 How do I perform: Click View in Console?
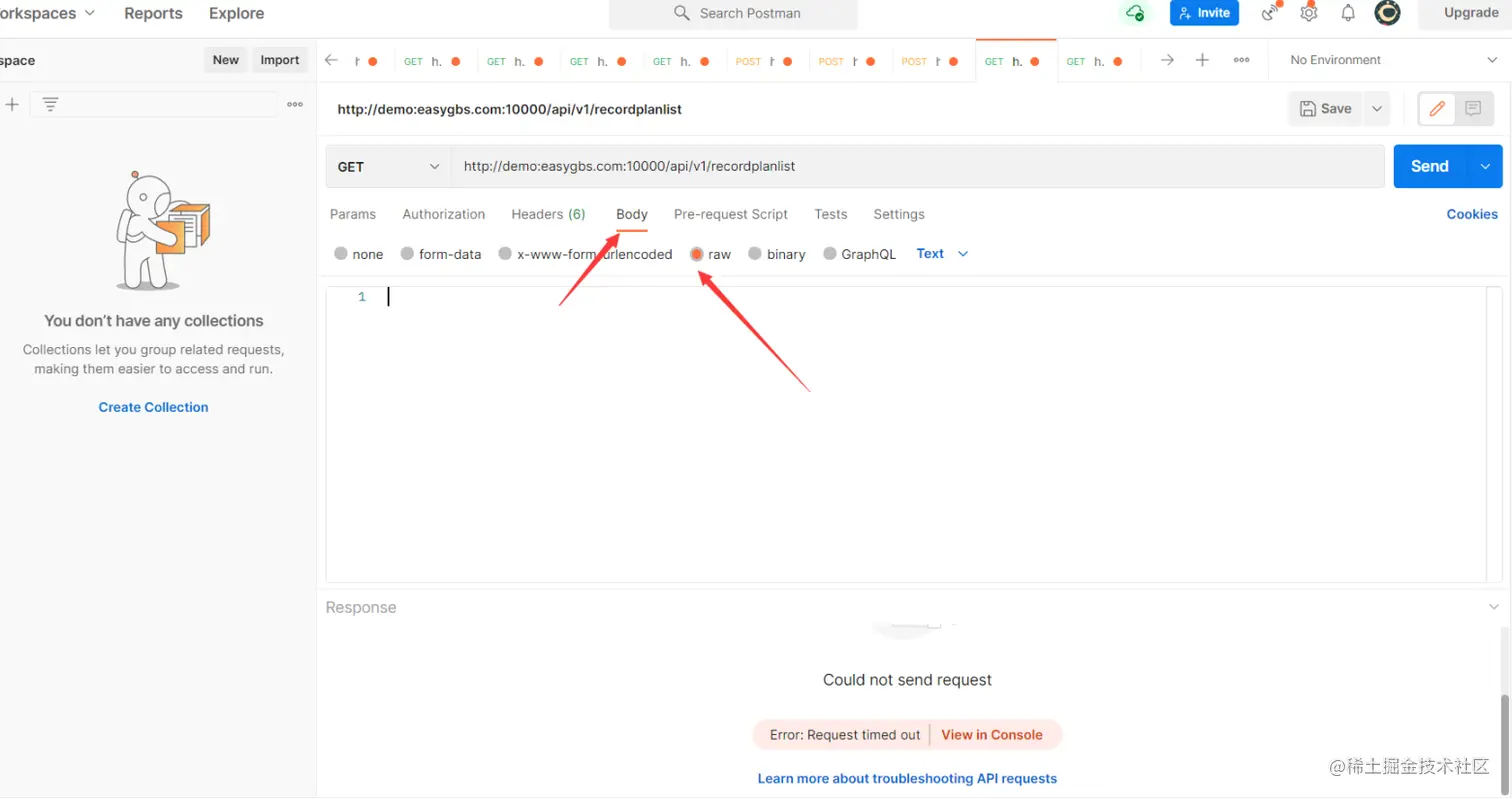[992, 735]
